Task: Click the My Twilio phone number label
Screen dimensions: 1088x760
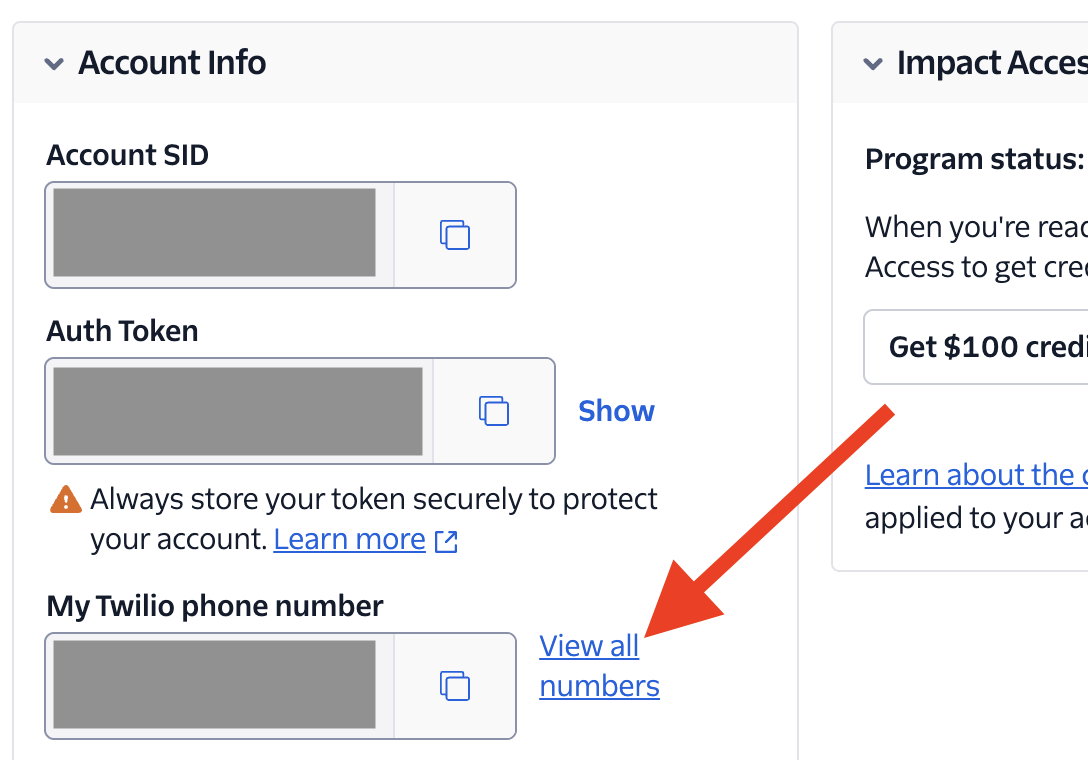Action: click(214, 606)
